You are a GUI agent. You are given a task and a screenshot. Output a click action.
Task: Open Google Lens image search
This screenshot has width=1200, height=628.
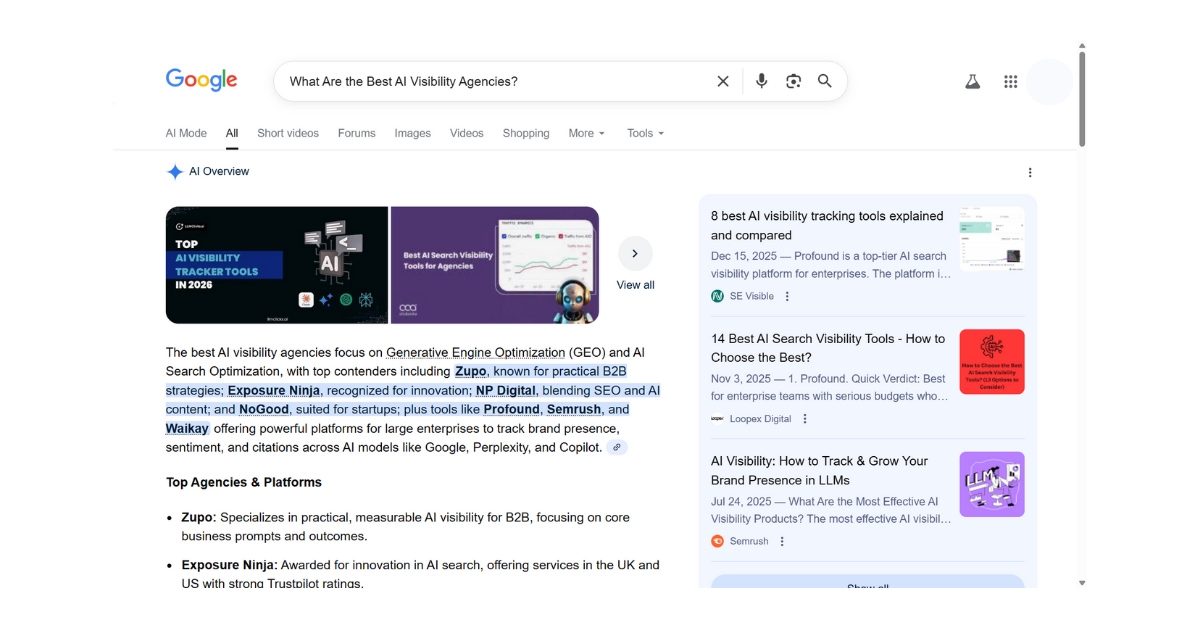click(x=793, y=81)
